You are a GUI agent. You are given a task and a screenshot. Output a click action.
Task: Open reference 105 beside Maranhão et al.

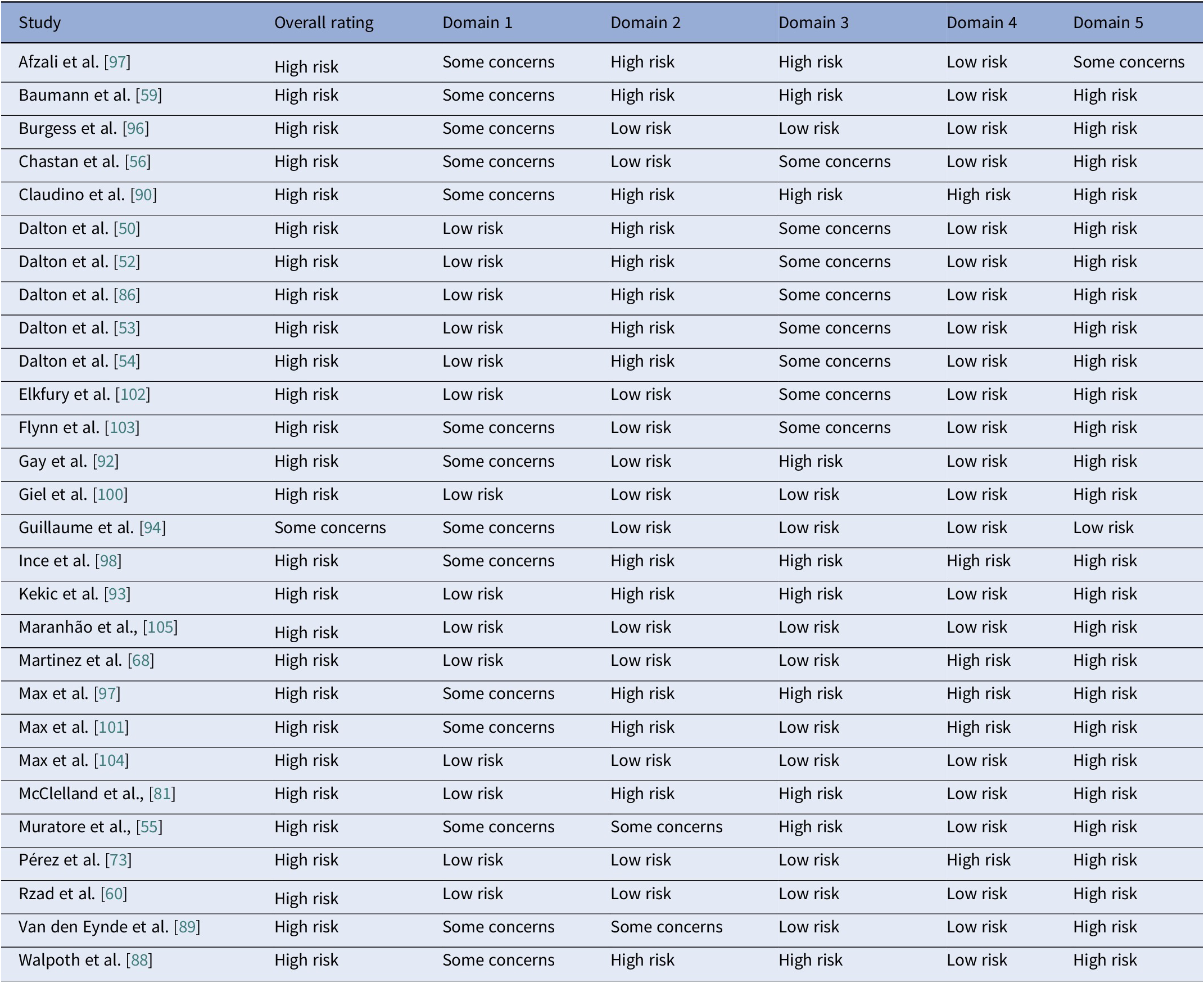(160, 628)
